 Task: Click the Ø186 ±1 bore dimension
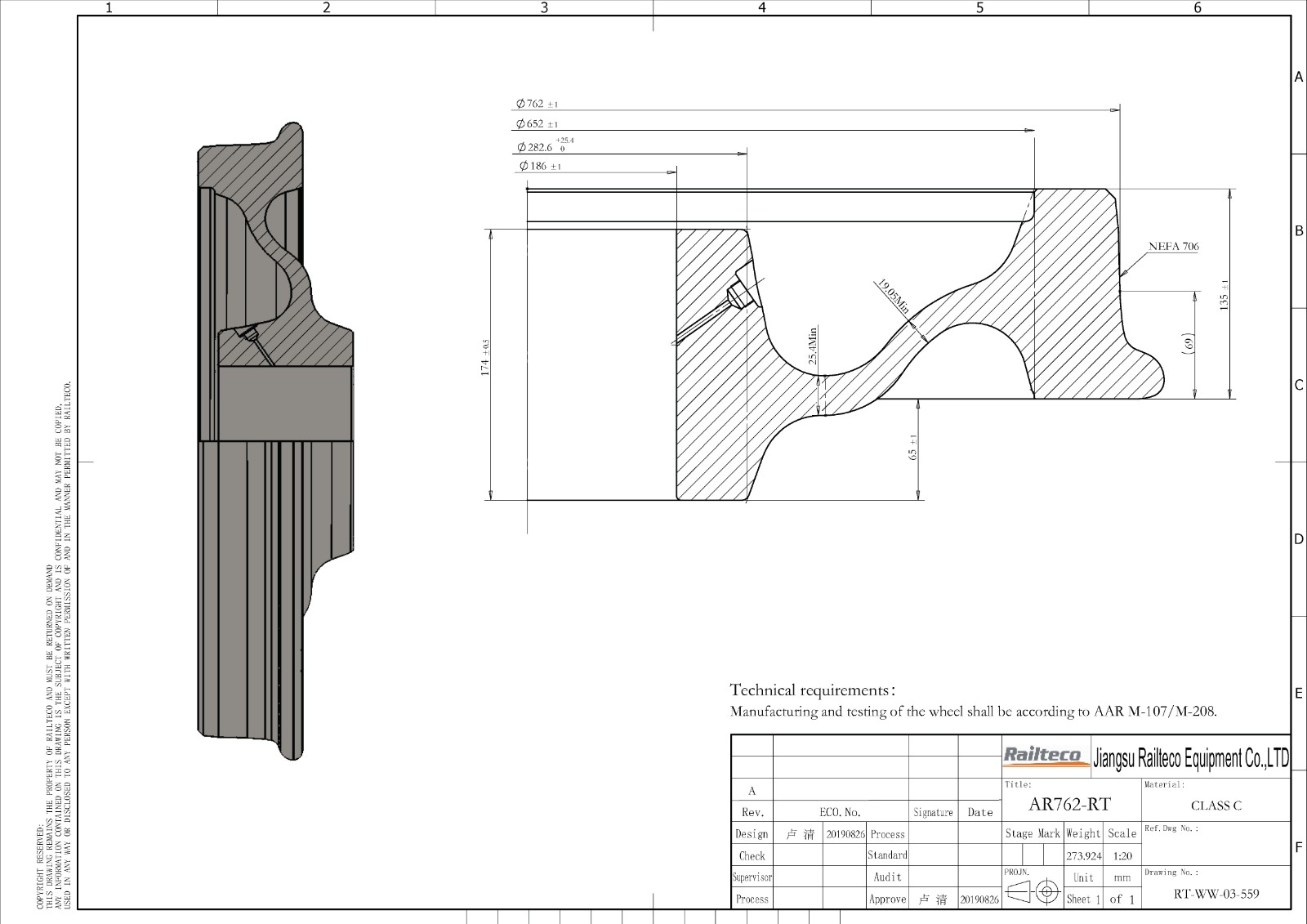(x=540, y=166)
